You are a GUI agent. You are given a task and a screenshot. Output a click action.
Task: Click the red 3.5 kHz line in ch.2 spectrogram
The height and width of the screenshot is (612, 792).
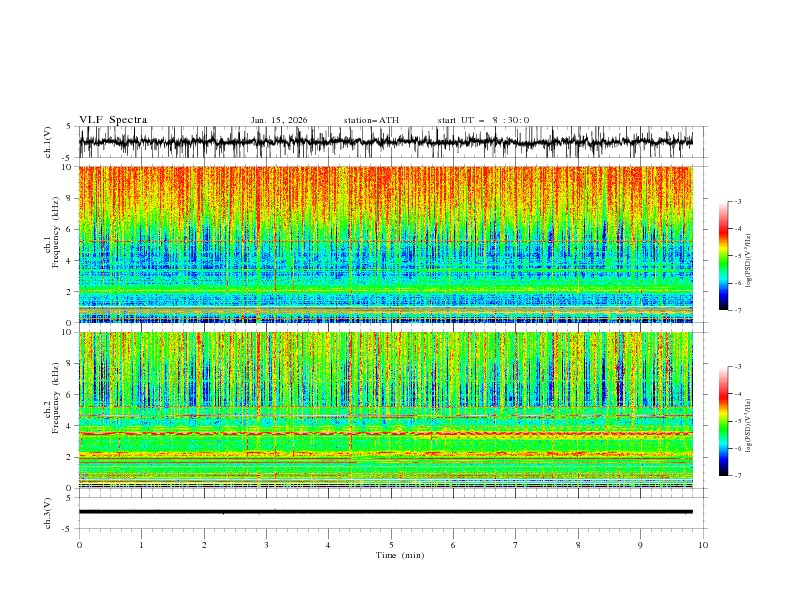click(x=385, y=434)
